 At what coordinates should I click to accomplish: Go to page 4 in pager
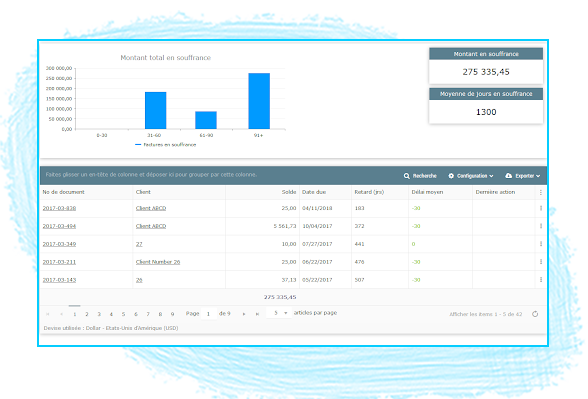111,314
